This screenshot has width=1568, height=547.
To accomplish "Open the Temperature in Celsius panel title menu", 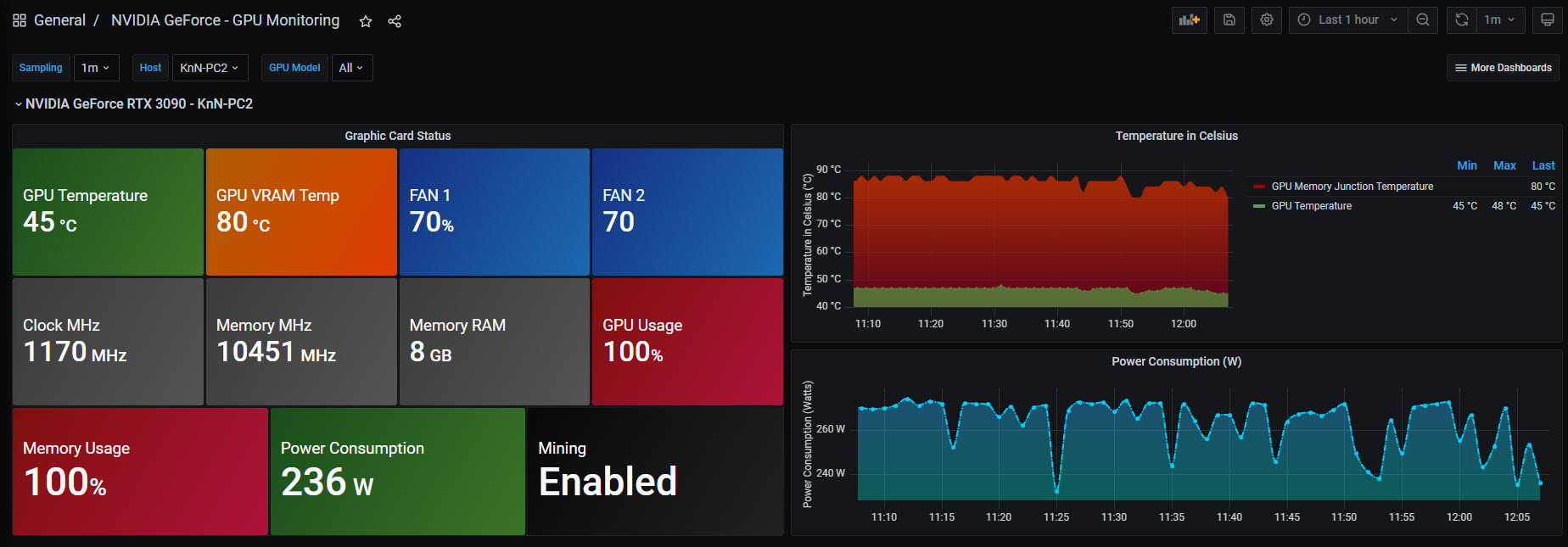I will (1176, 136).
